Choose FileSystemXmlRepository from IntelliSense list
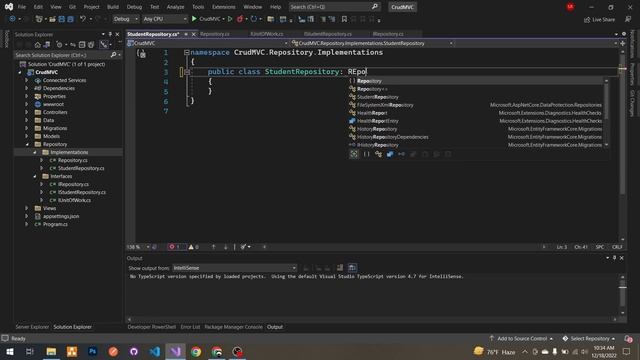The height and width of the screenshot is (360, 640). tap(385, 105)
